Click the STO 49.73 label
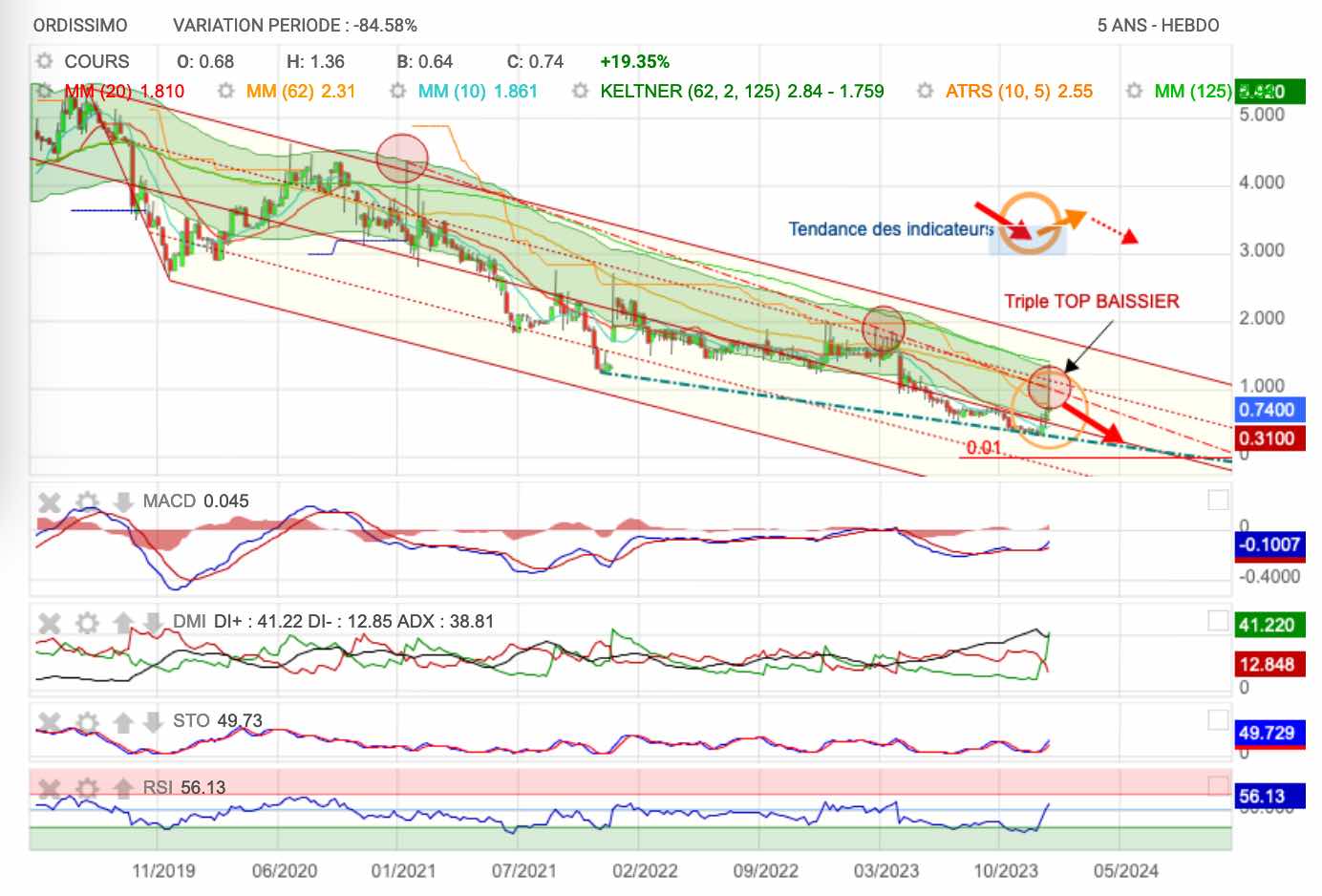 218,720
